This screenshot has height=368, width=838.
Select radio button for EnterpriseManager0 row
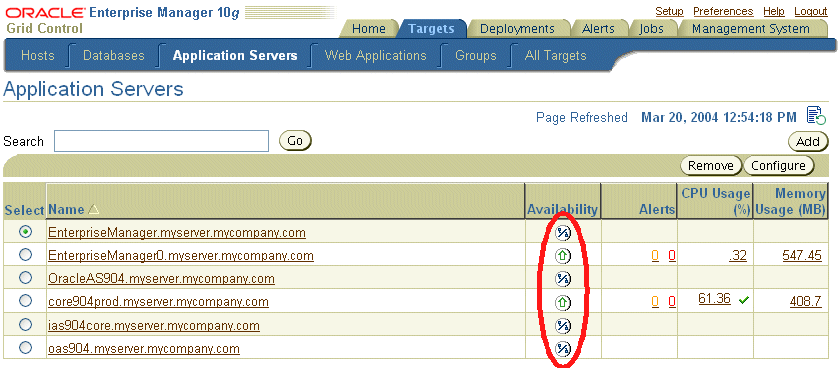(25, 255)
